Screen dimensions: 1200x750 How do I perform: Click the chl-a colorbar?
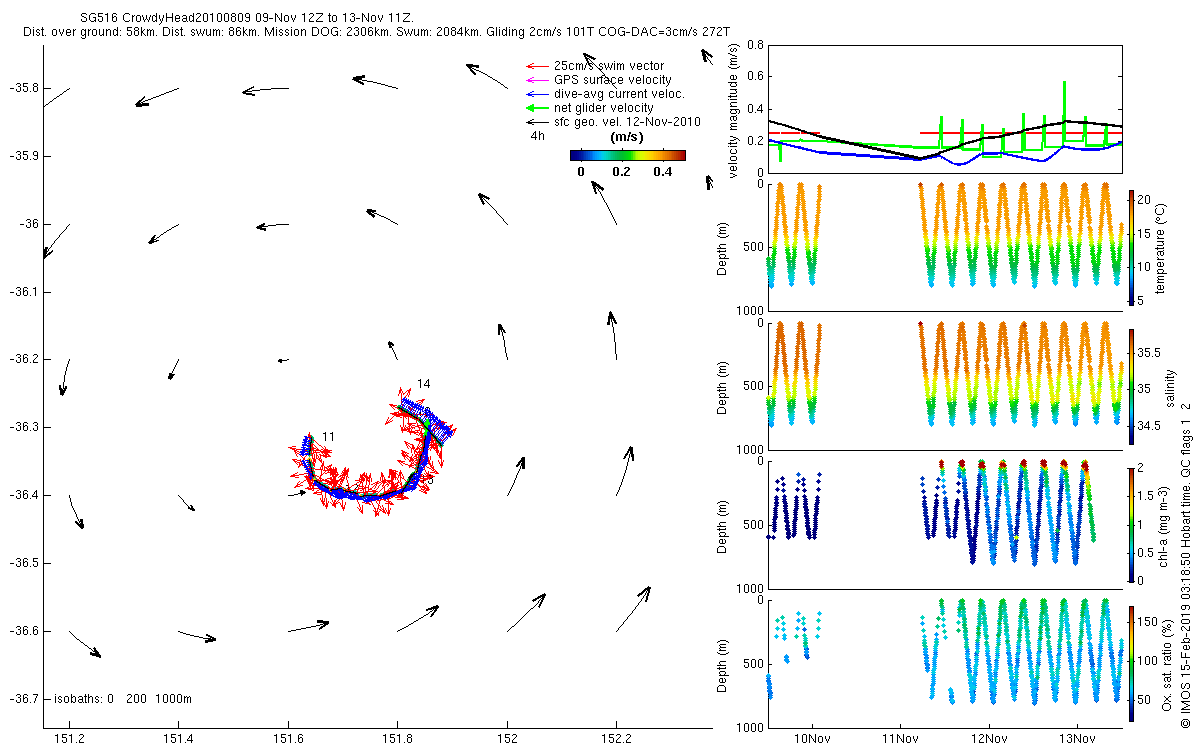1132,524
